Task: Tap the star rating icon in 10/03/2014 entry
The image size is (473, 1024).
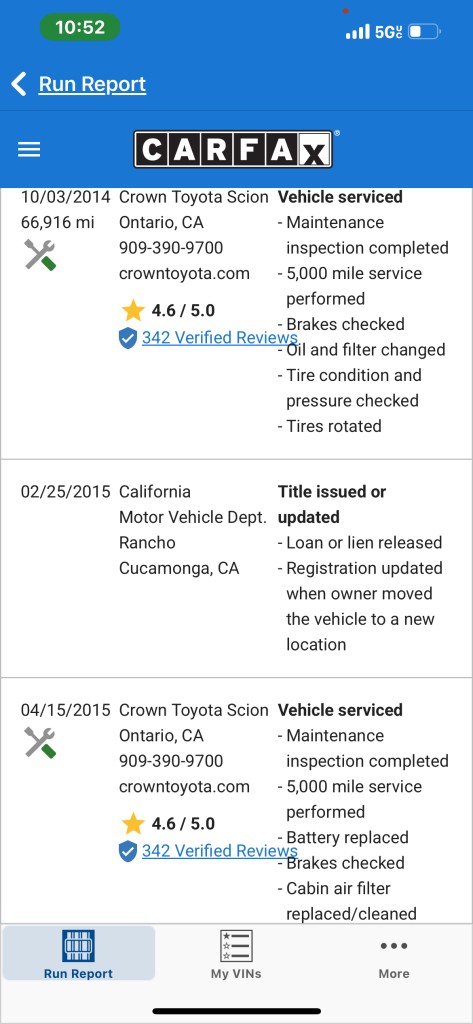Action: click(x=133, y=310)
